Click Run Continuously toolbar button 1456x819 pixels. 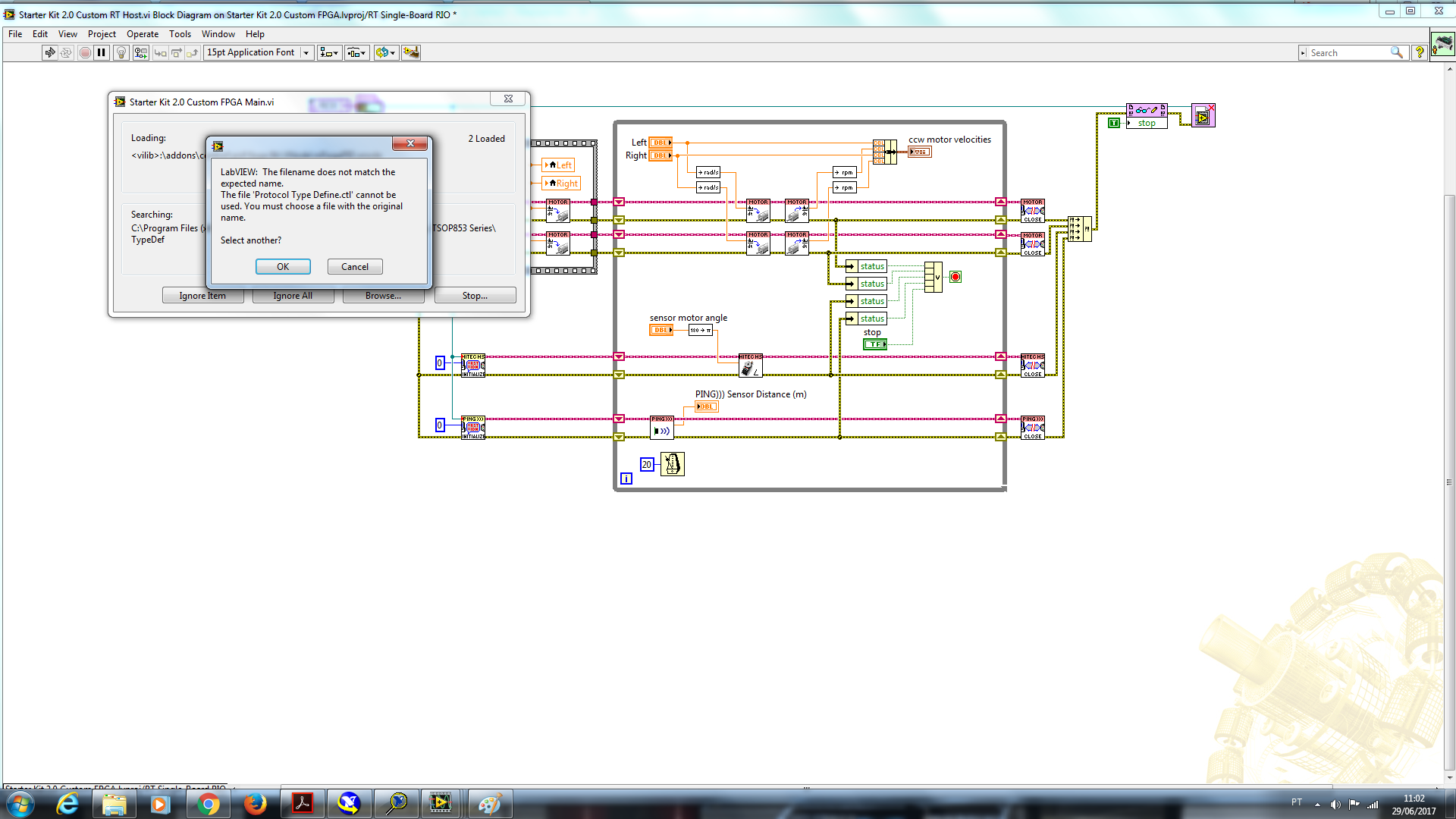click(x=67, y=52)
